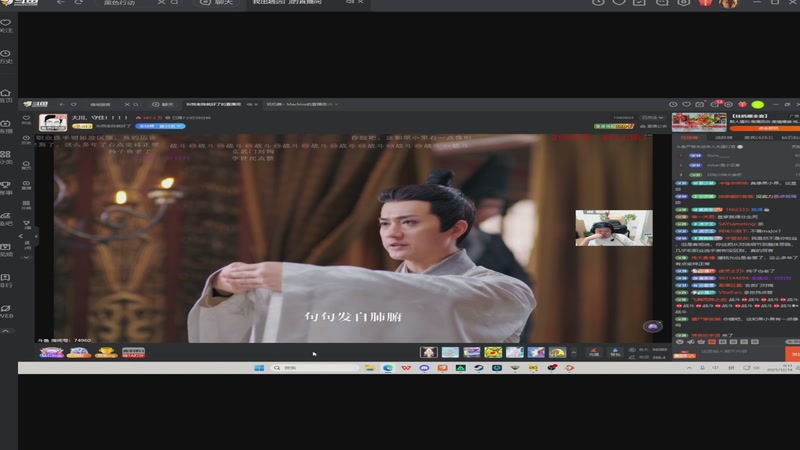Open 鱼吧 in the outer left sidebar
This screenshot has width=800, height=450.
coord(6,219)
